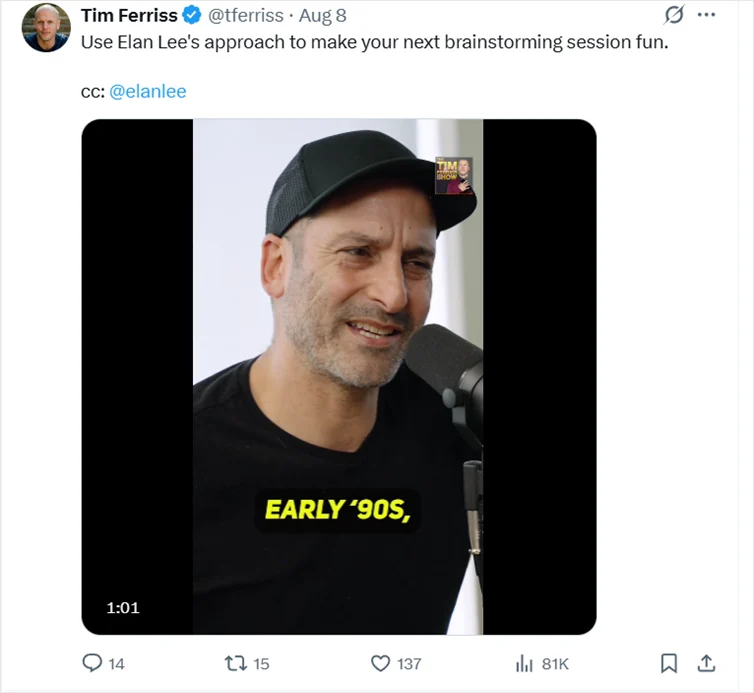This screenshot has width=754, height=693.
Task: Click the share upload arrow icon
Action: (705, 663)
